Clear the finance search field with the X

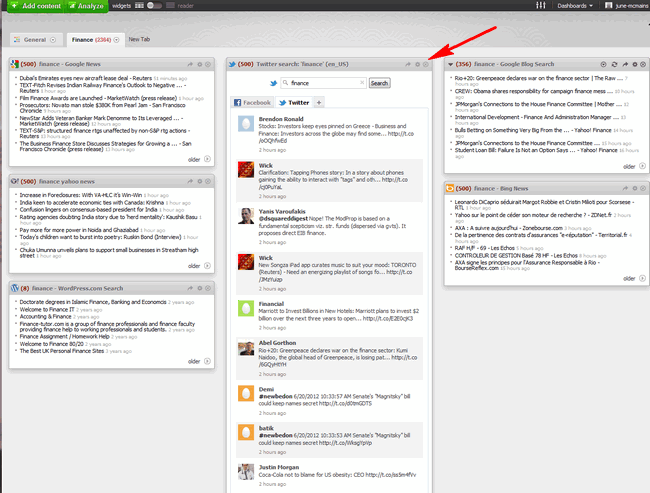[x=362, y=83]
